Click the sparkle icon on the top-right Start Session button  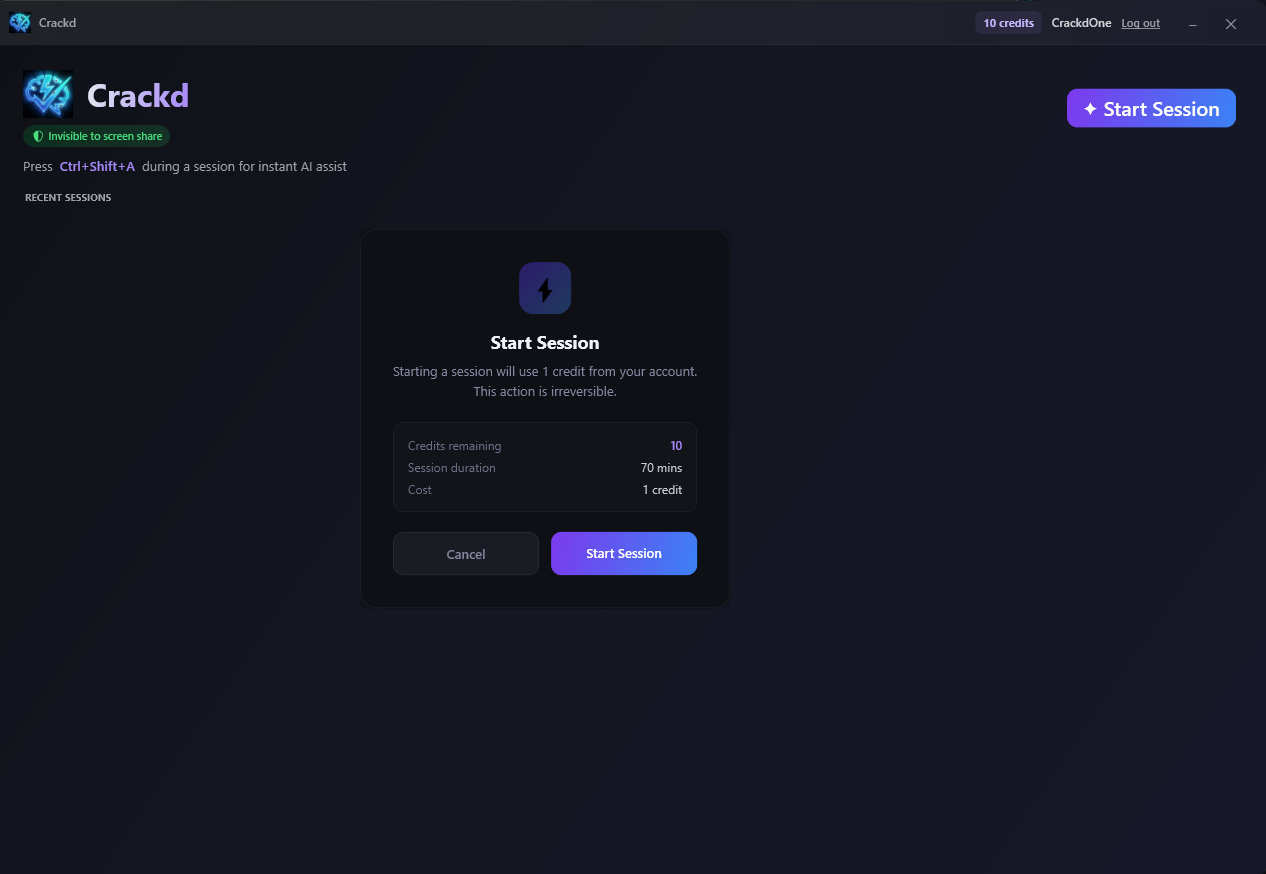pyautogui.click(x=1090, y=109)
